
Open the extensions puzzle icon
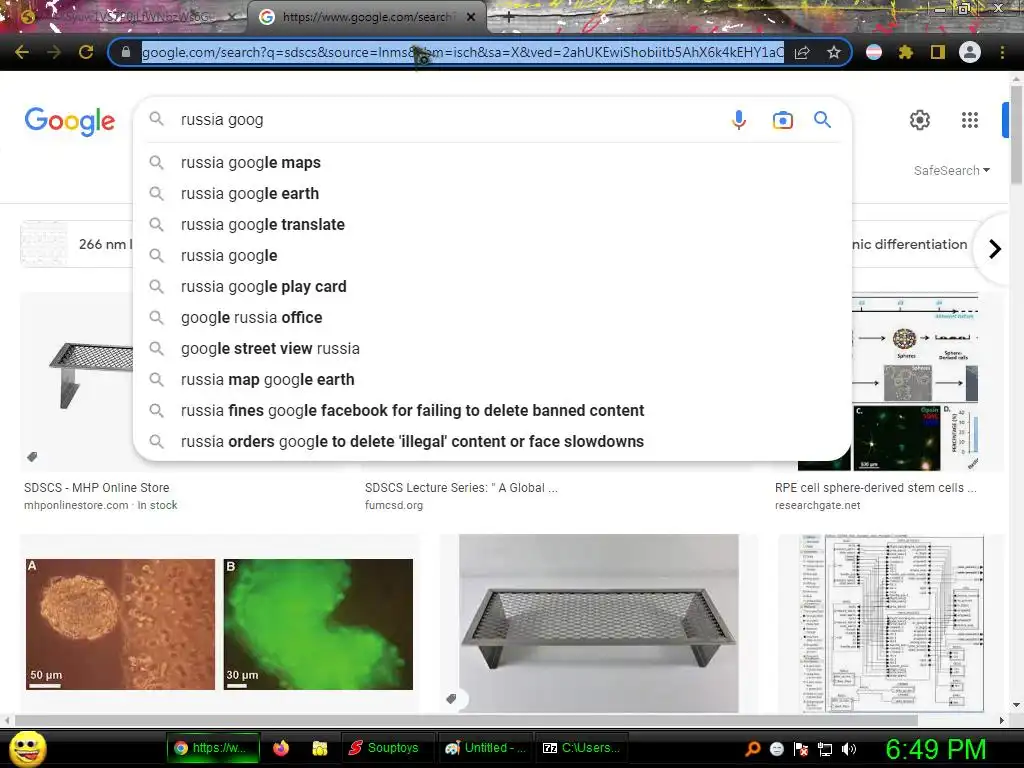click(906, 52)
